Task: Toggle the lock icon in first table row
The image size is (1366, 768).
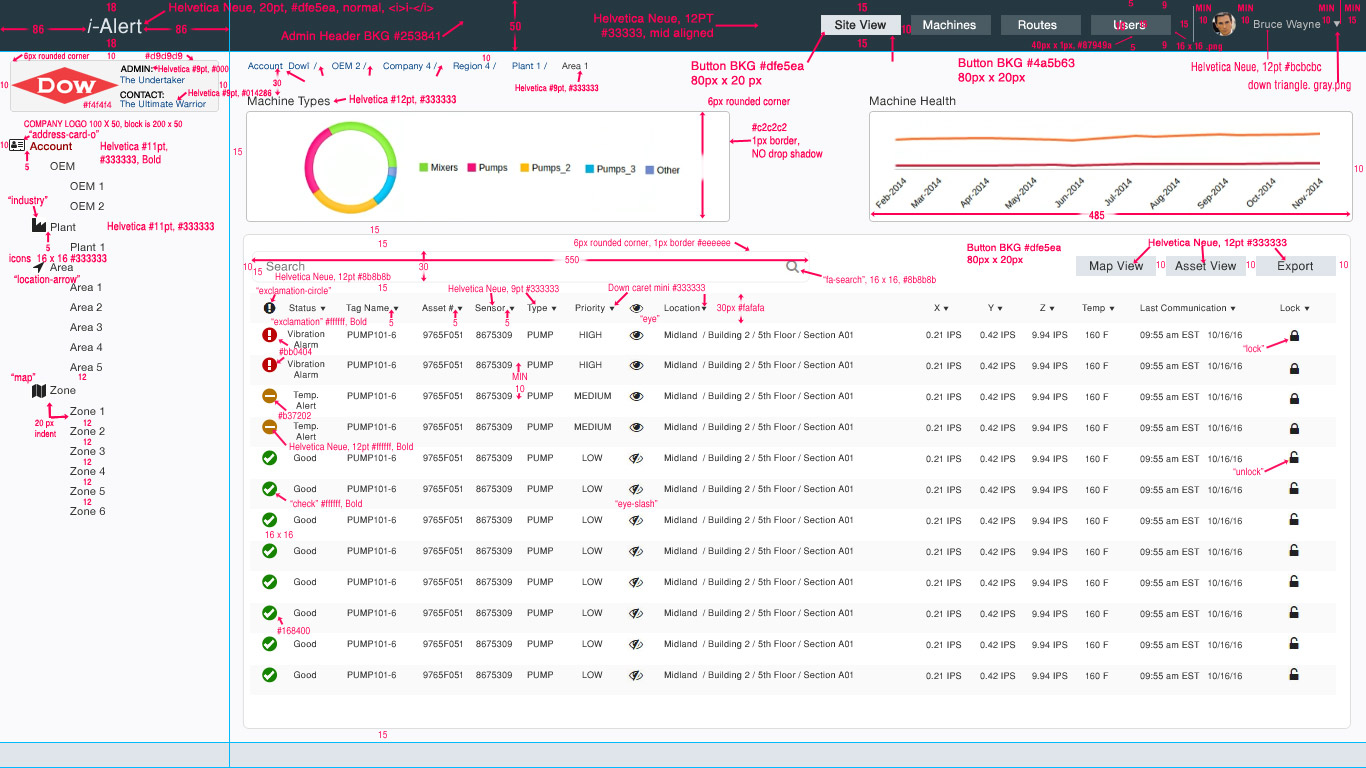Action: coord(1294,336)
